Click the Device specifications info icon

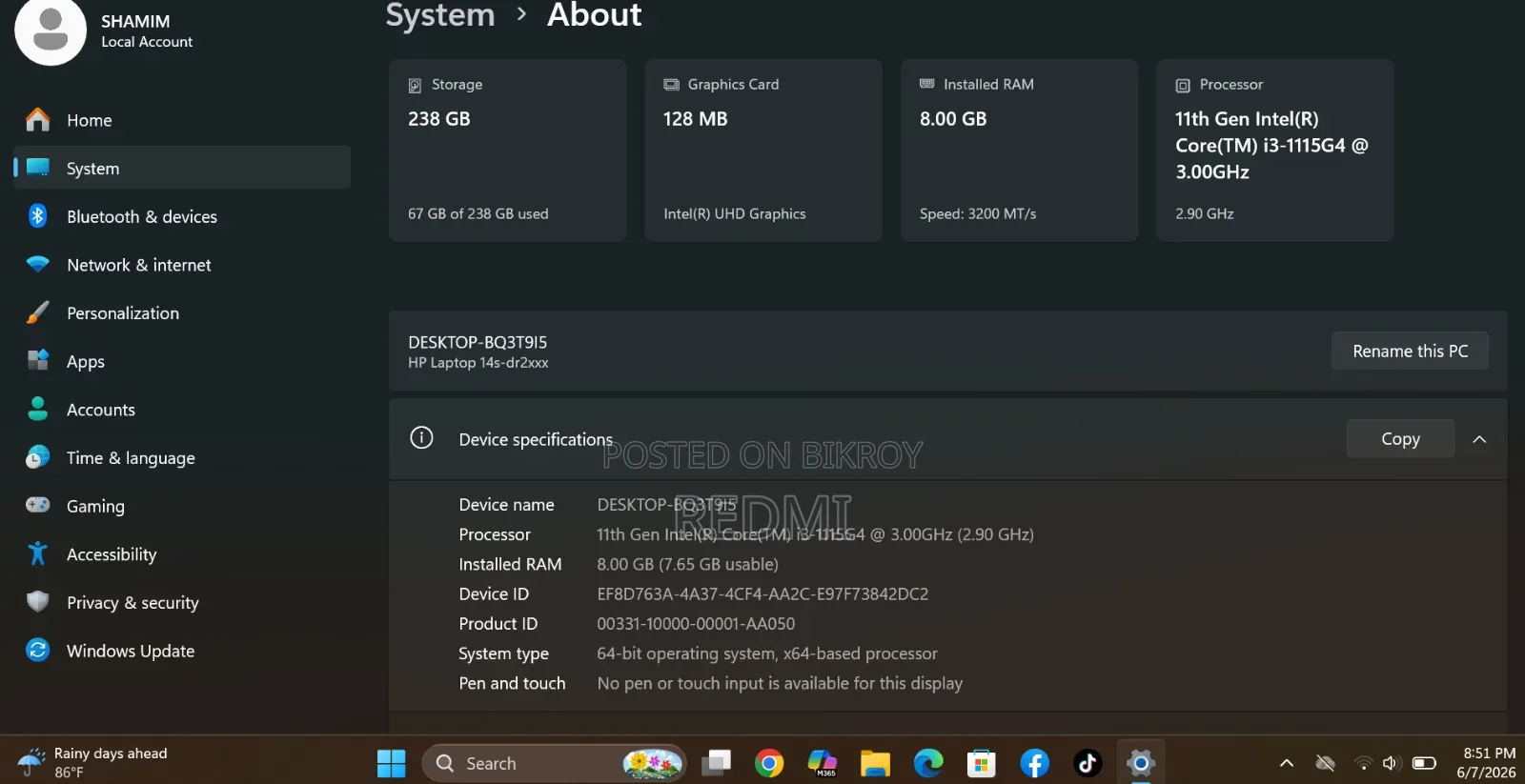click(421, 438)
